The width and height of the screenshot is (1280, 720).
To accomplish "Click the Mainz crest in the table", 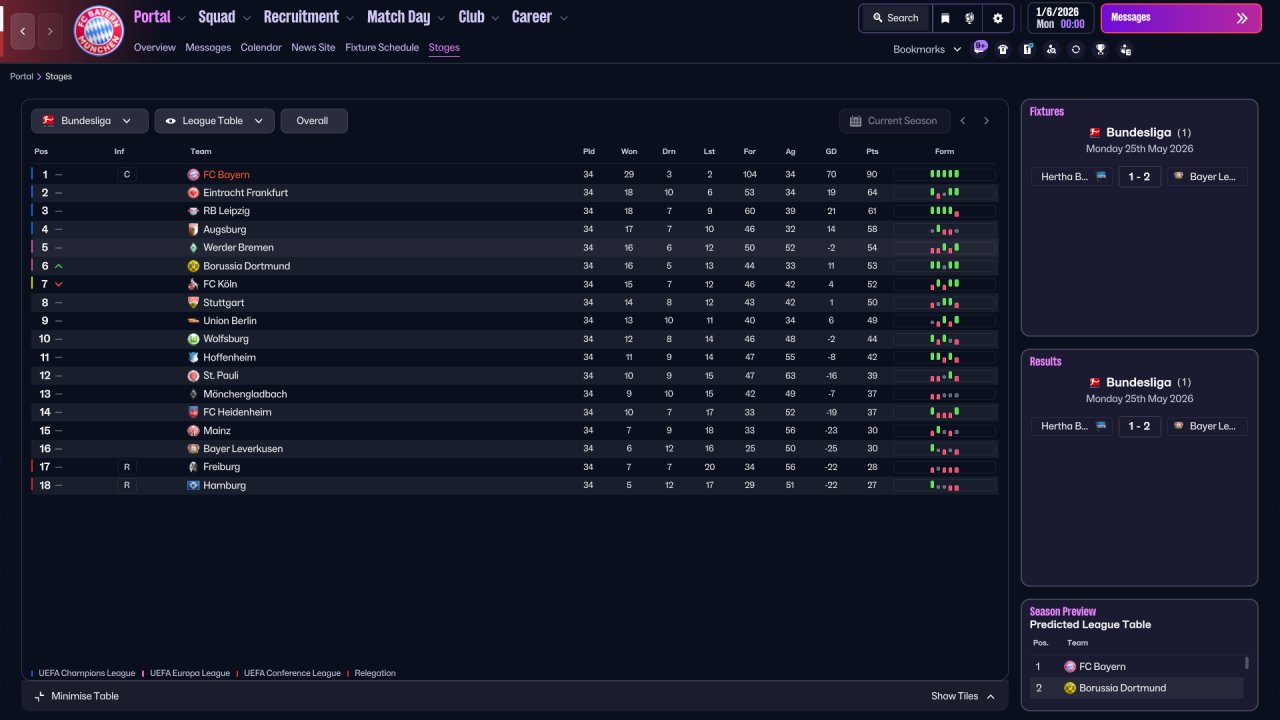I will point(193,431).
